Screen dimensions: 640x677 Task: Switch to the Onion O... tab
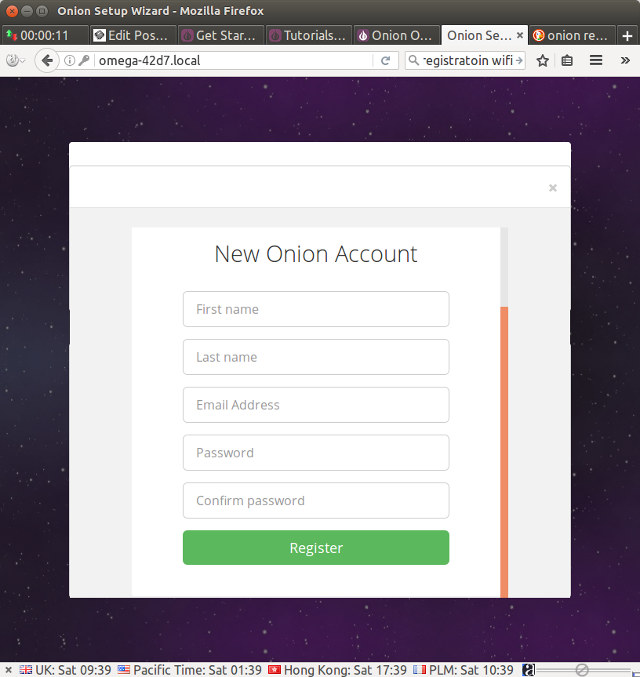tap(396, 35)
